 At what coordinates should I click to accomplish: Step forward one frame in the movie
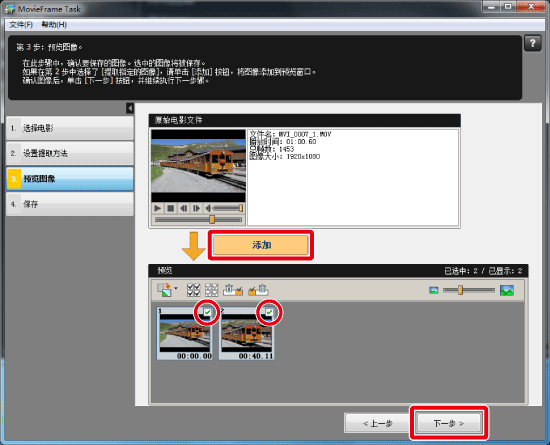point(196,208)
